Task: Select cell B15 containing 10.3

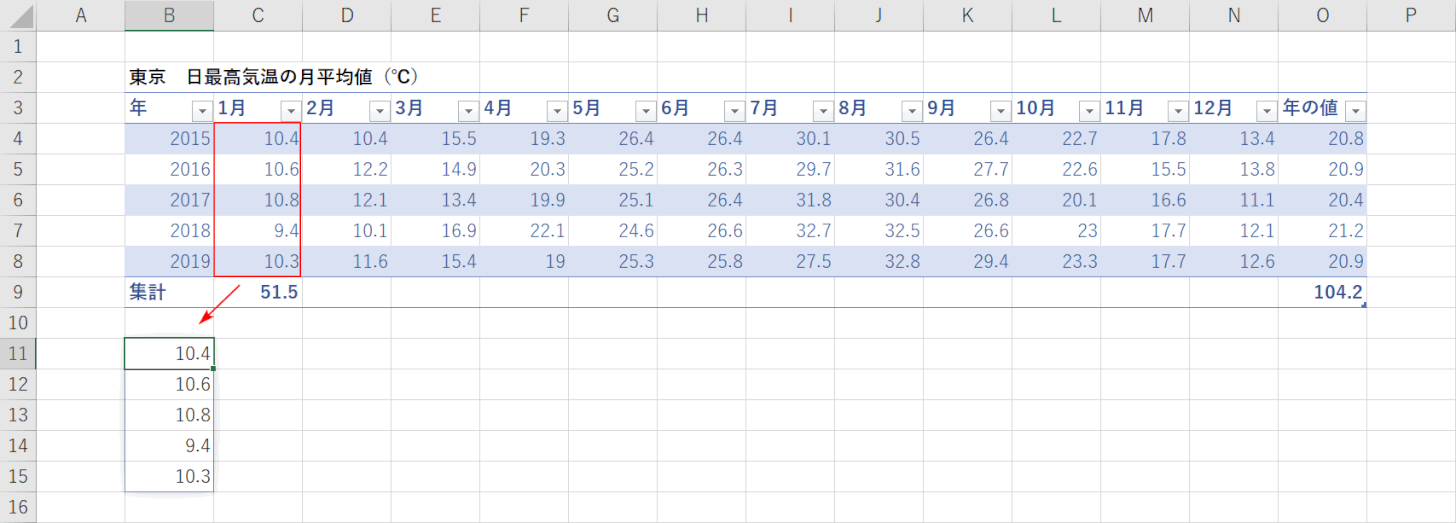Action: click(x=169, y=476)
